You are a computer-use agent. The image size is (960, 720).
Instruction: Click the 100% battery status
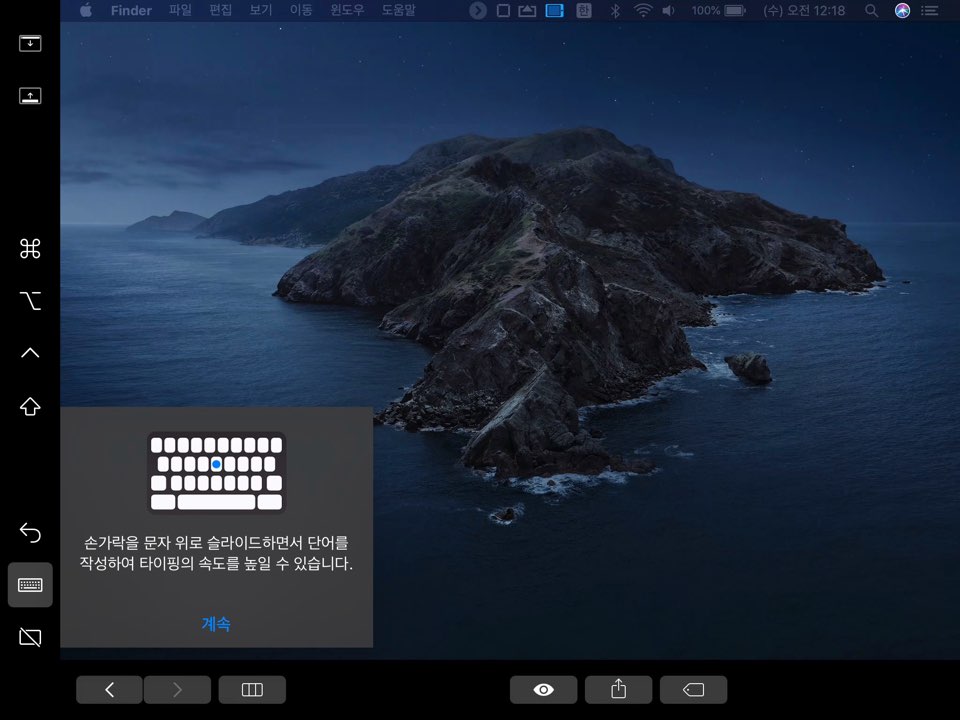tap(718, 10)
